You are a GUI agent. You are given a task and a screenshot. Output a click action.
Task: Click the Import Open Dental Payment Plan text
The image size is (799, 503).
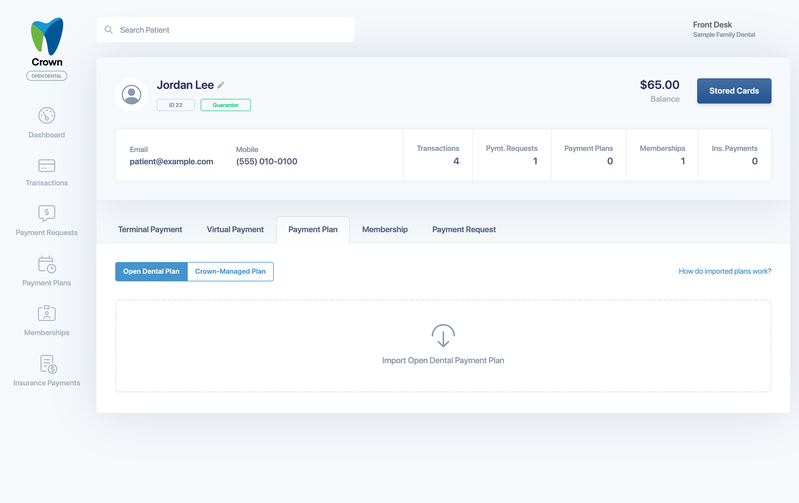pyautogui.click(x=443, y=360)
